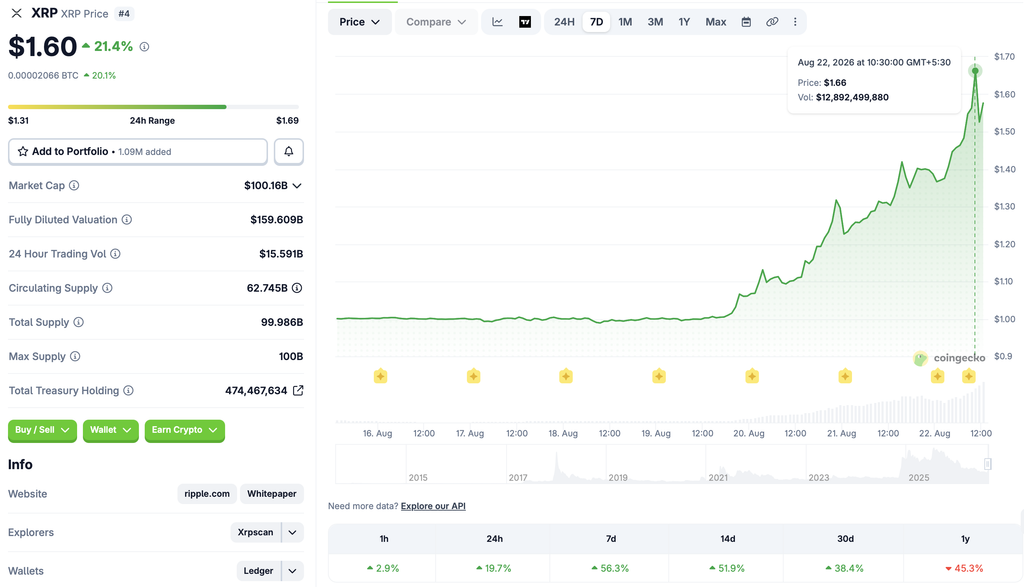Switch to line chart view icon
Viewport: 1024px width, 587px height.
pos(498,22)
